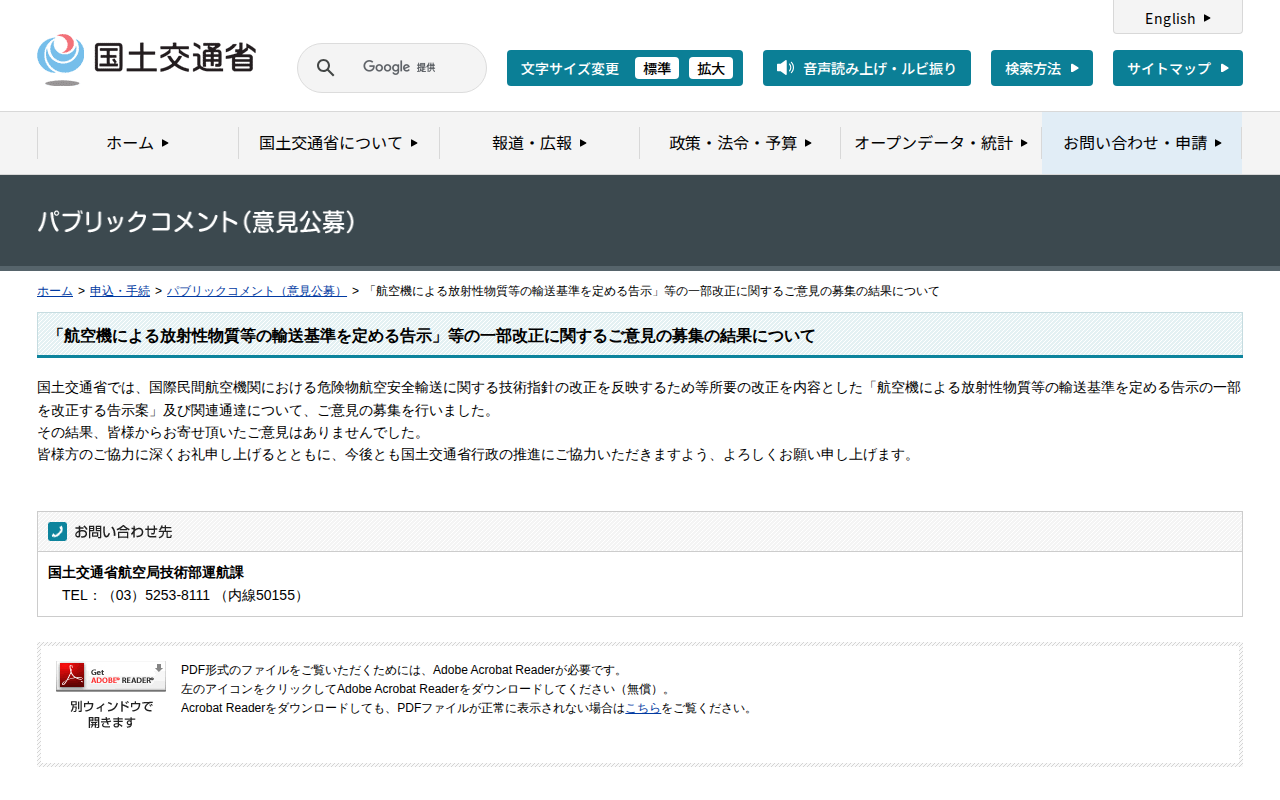Click the arrow icon next to English
1280x800 pixels.
[x=1207, y=18]
